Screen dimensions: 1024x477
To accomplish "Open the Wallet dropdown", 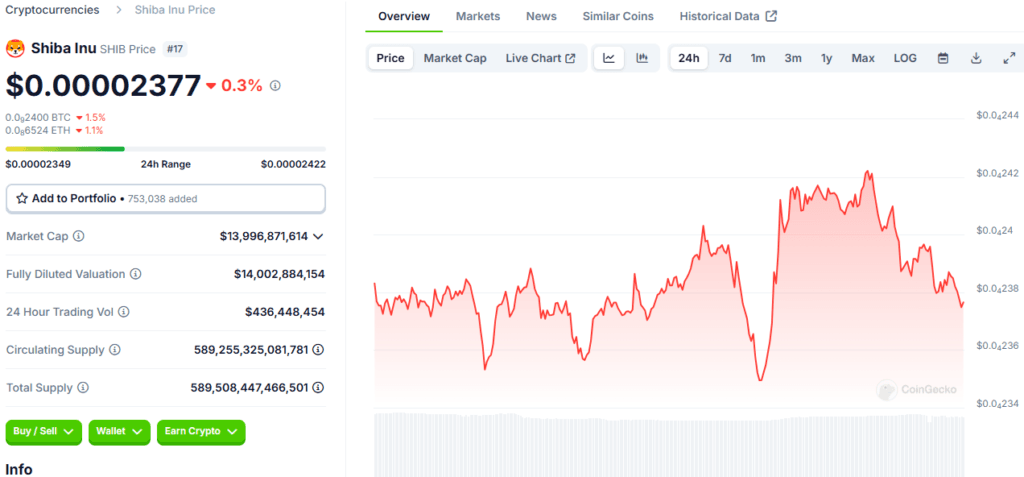I will [x=119, y=432].
